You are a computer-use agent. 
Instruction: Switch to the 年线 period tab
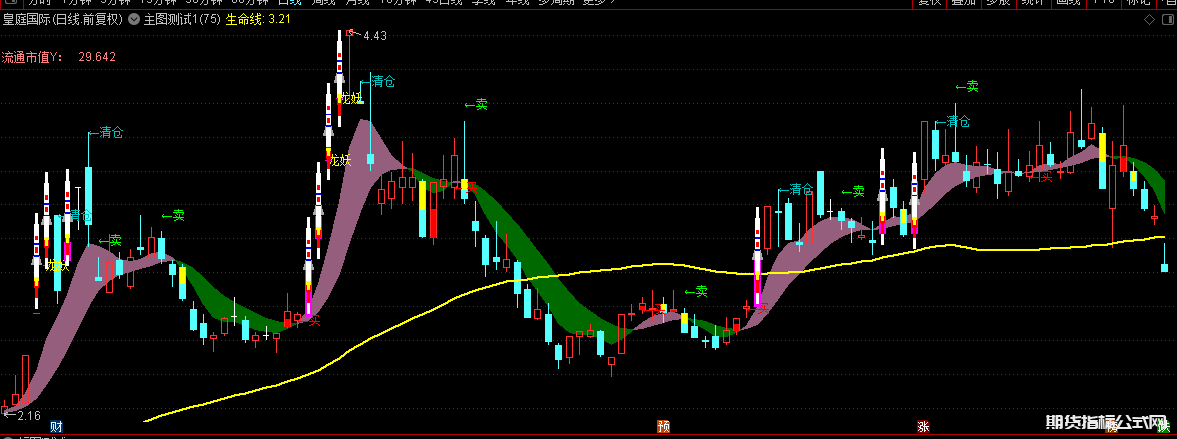pyautogui.click(x=518, y=2)
